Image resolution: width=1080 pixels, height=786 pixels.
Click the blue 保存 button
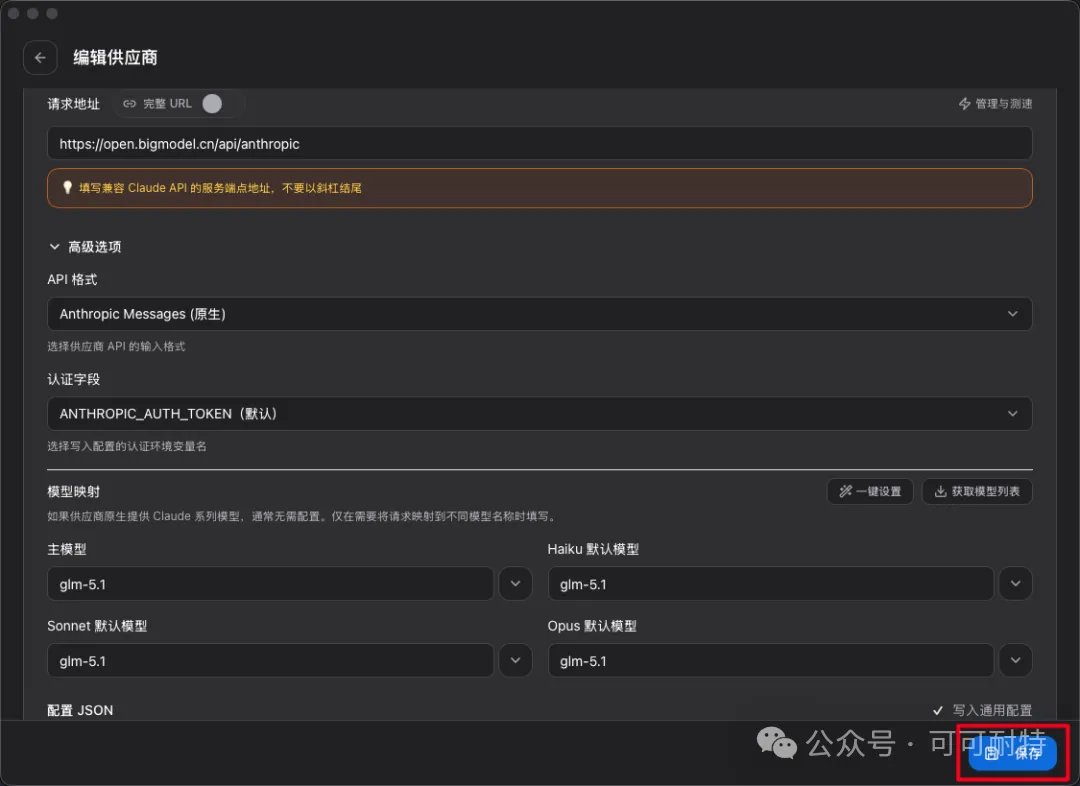coord(1012,753)
